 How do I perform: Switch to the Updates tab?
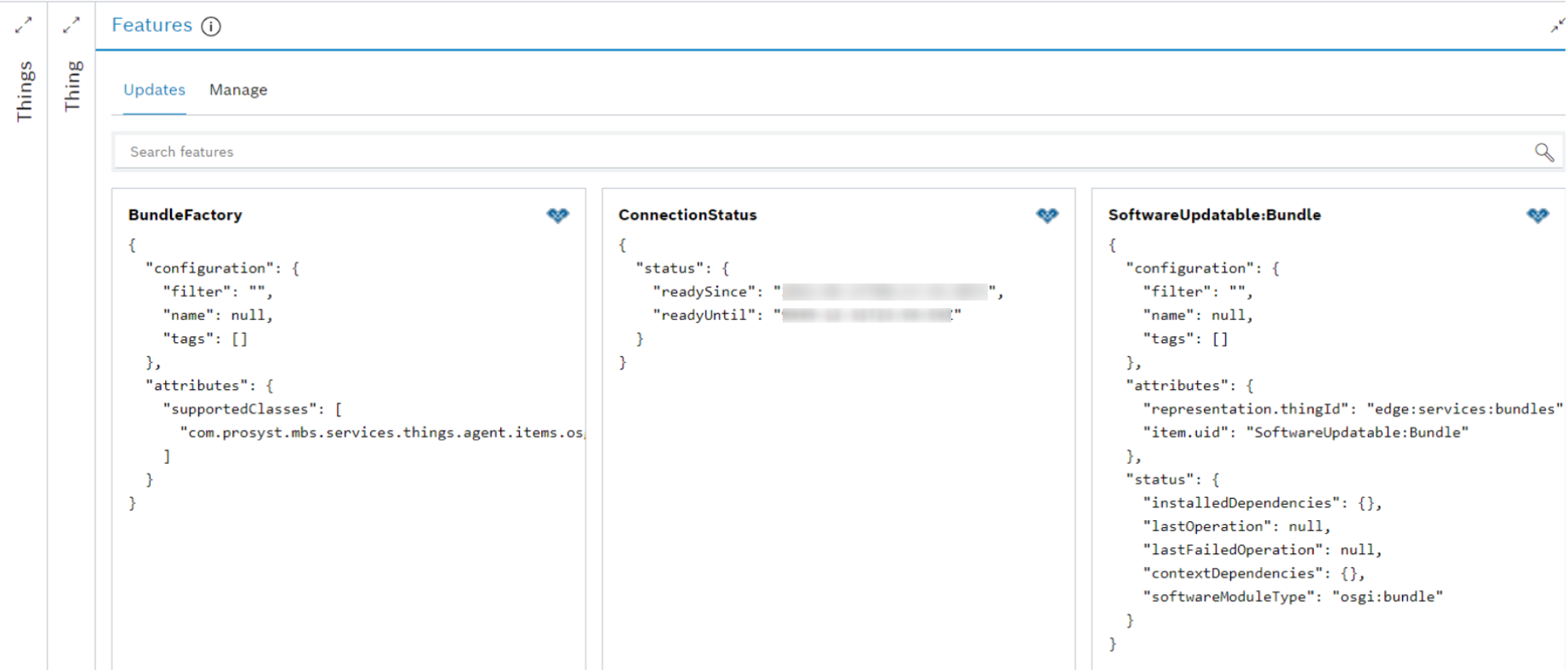click(154, 90)
